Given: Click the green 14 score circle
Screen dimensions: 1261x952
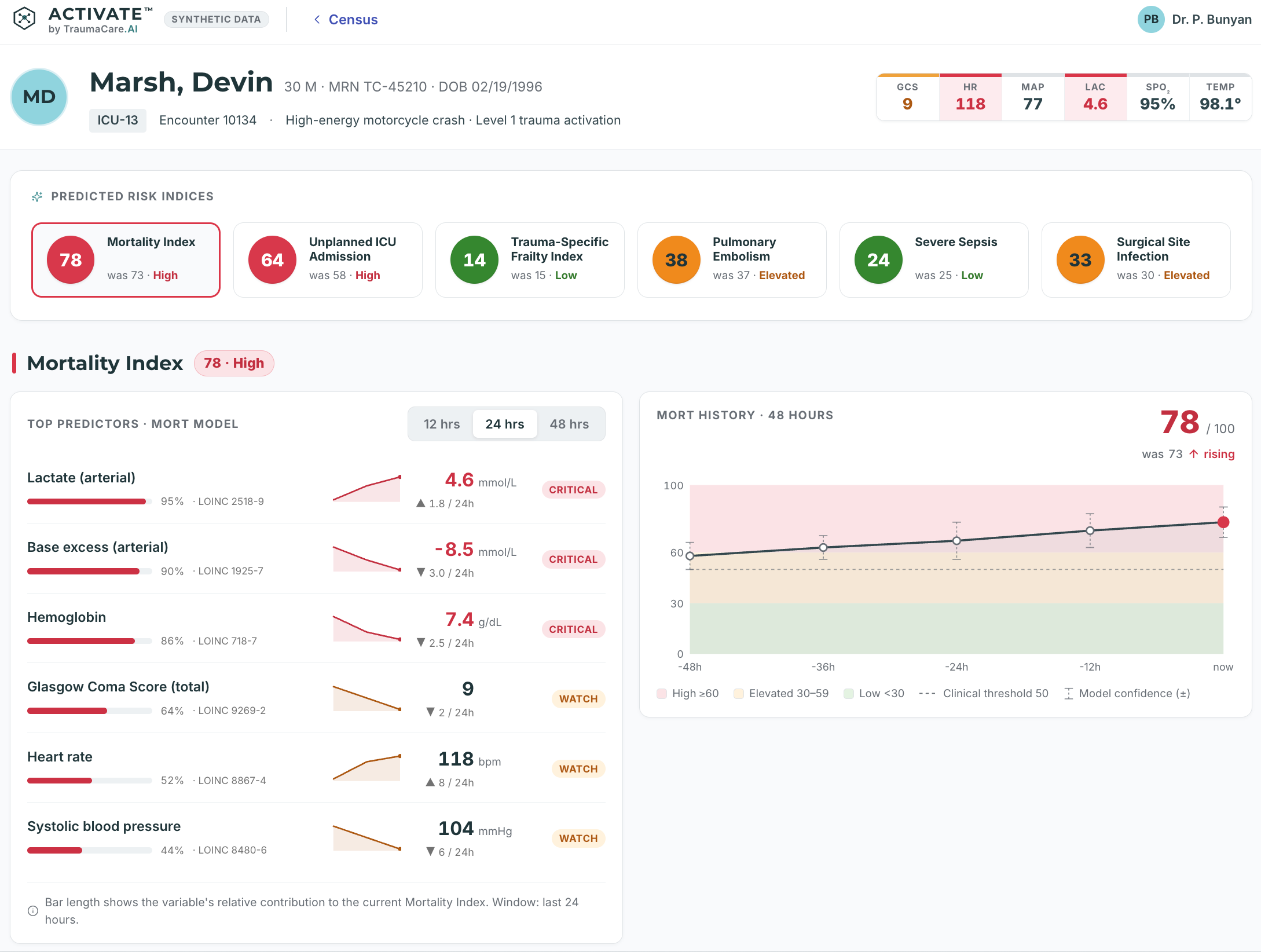Looking at the screenshot, I should click(x=474, y=260).
